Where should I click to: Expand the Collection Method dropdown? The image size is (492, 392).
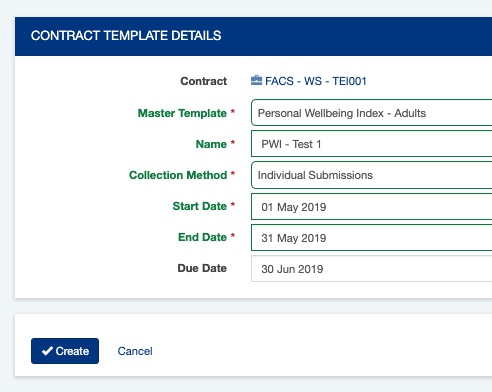371,175
